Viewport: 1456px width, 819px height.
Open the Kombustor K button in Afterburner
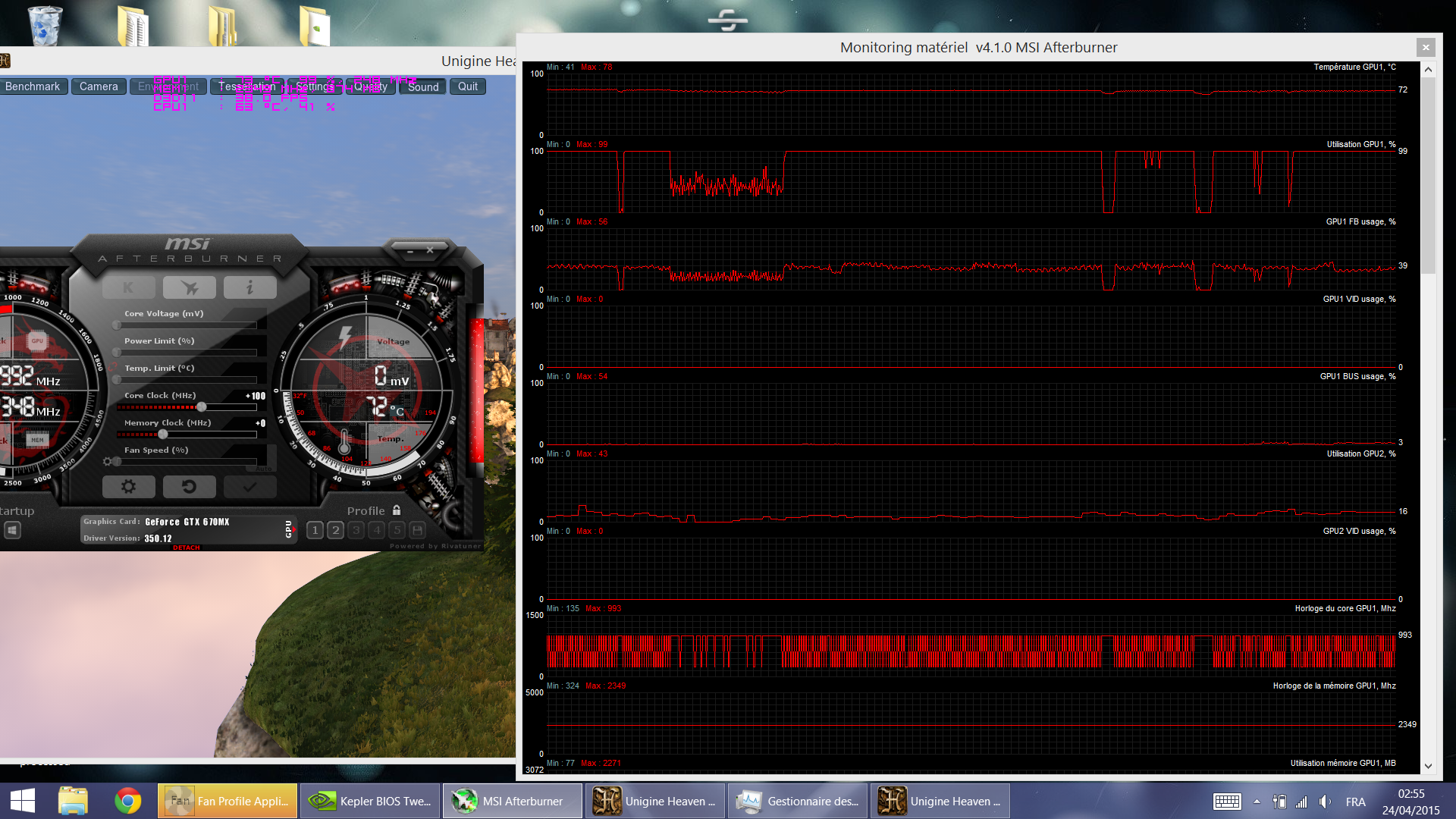click(128, 287)
